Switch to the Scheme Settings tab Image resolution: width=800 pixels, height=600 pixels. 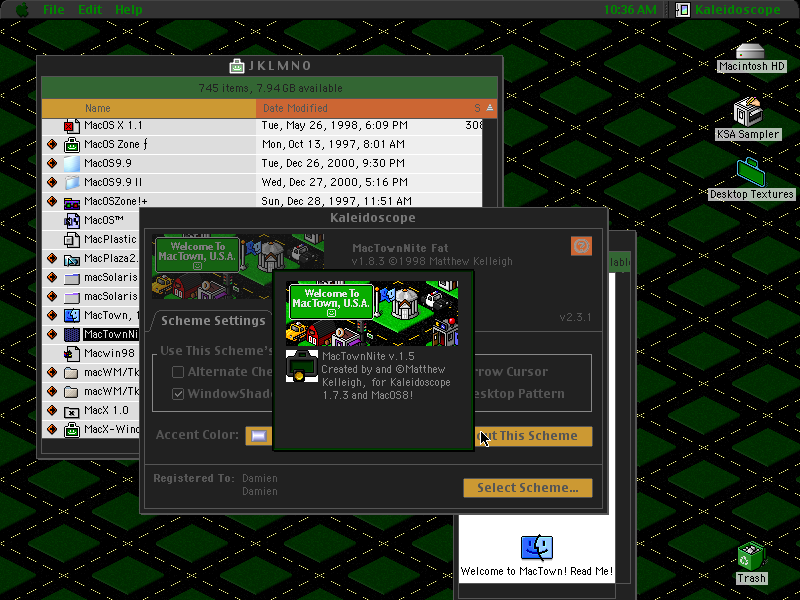point(213,320)
